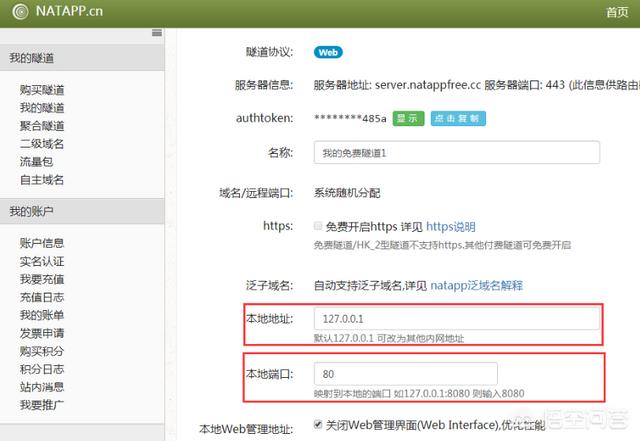Uncheck 关闭Web管理界面 checkbox

click(318, 424)
